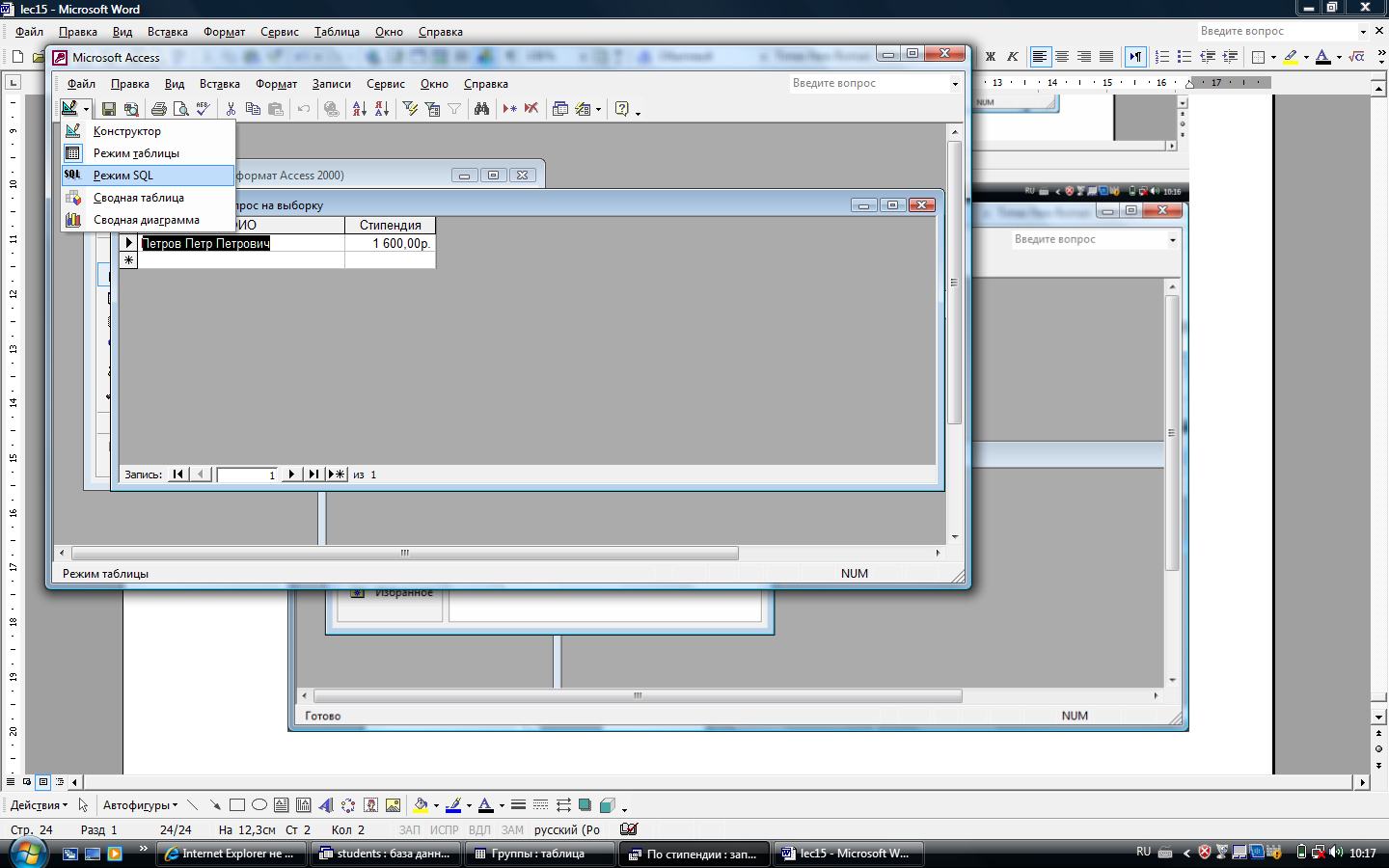Click the Cut scissors icon
The height and width of the screenshot is (868, 1389).
[x=231, y=109]
